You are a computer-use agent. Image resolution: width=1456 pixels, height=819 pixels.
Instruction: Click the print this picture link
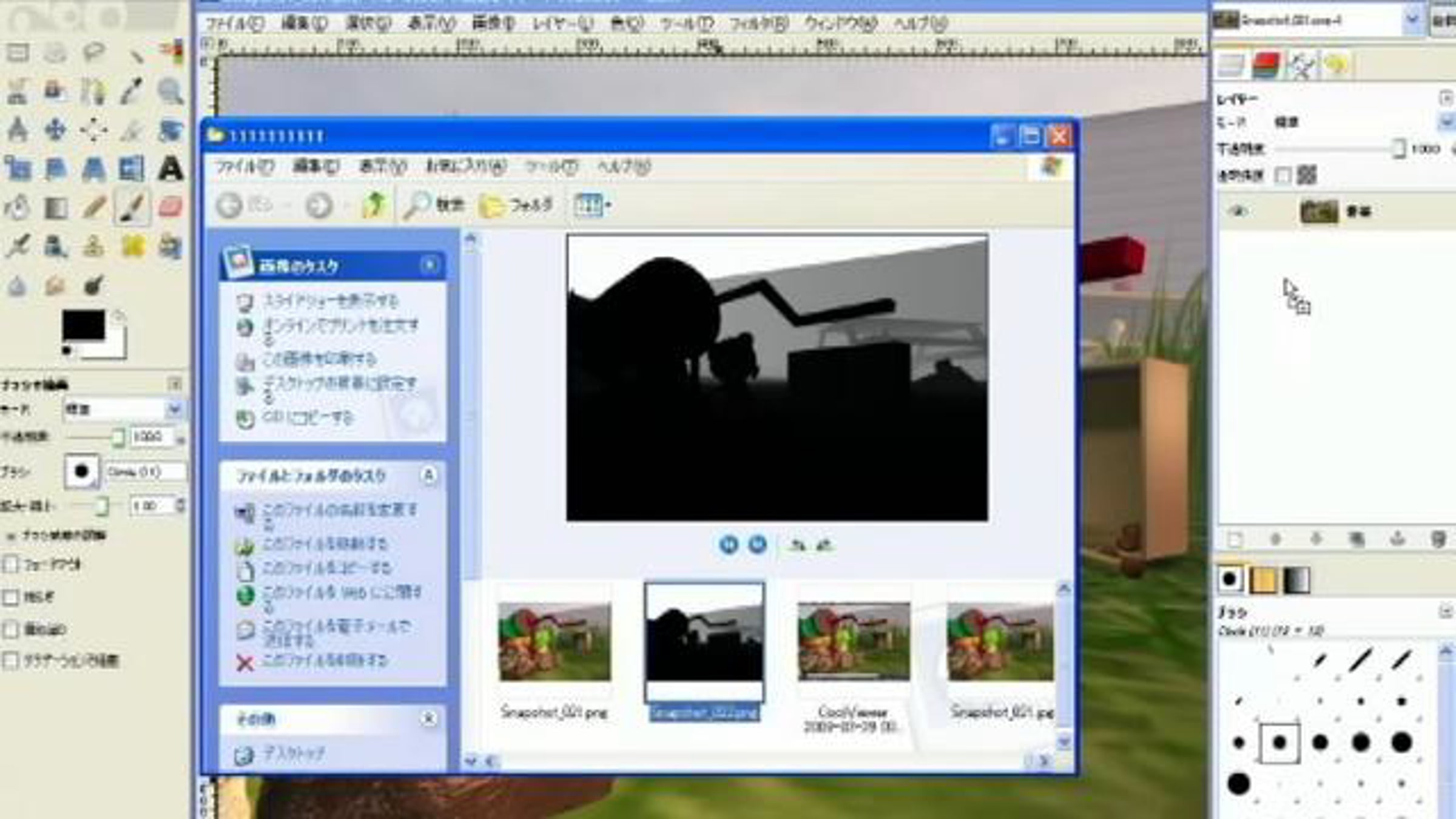click(x=318, y=359)
